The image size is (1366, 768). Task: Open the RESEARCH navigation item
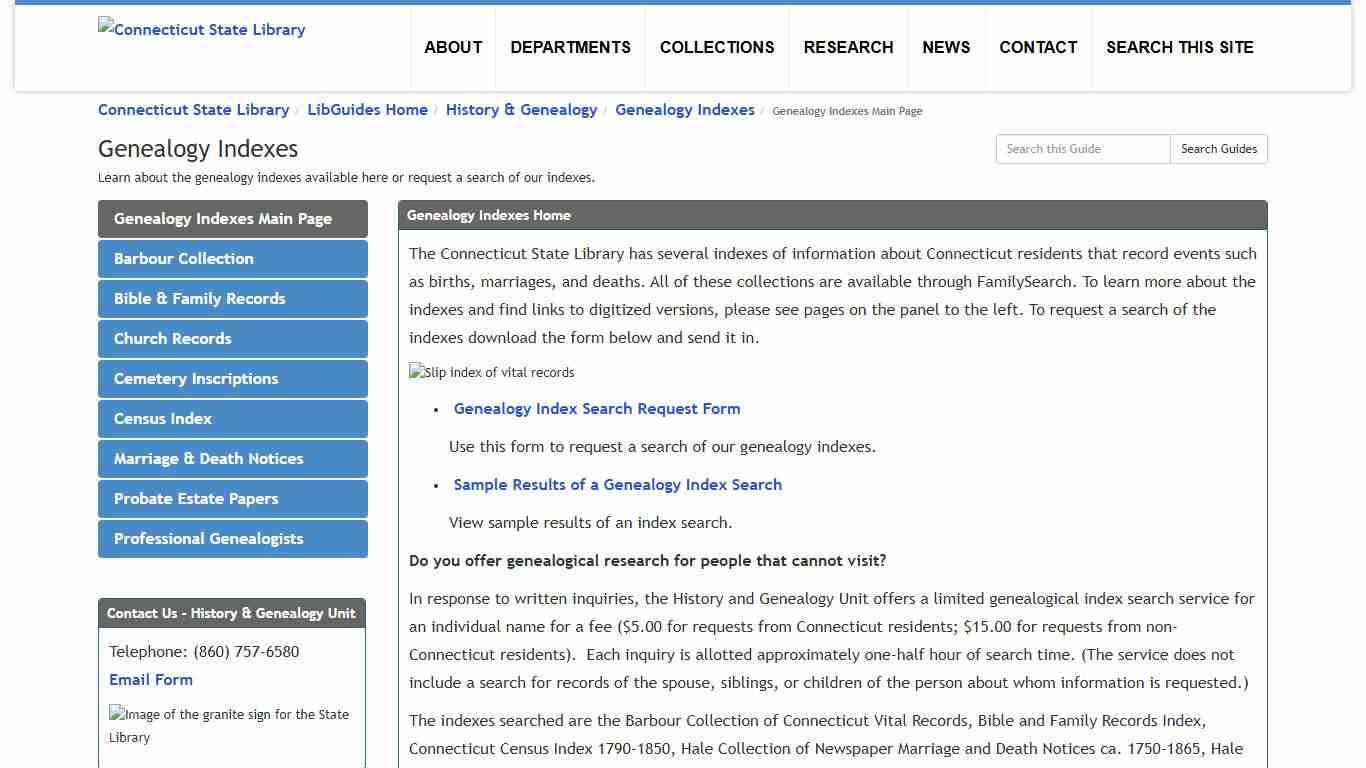(848, 47)
